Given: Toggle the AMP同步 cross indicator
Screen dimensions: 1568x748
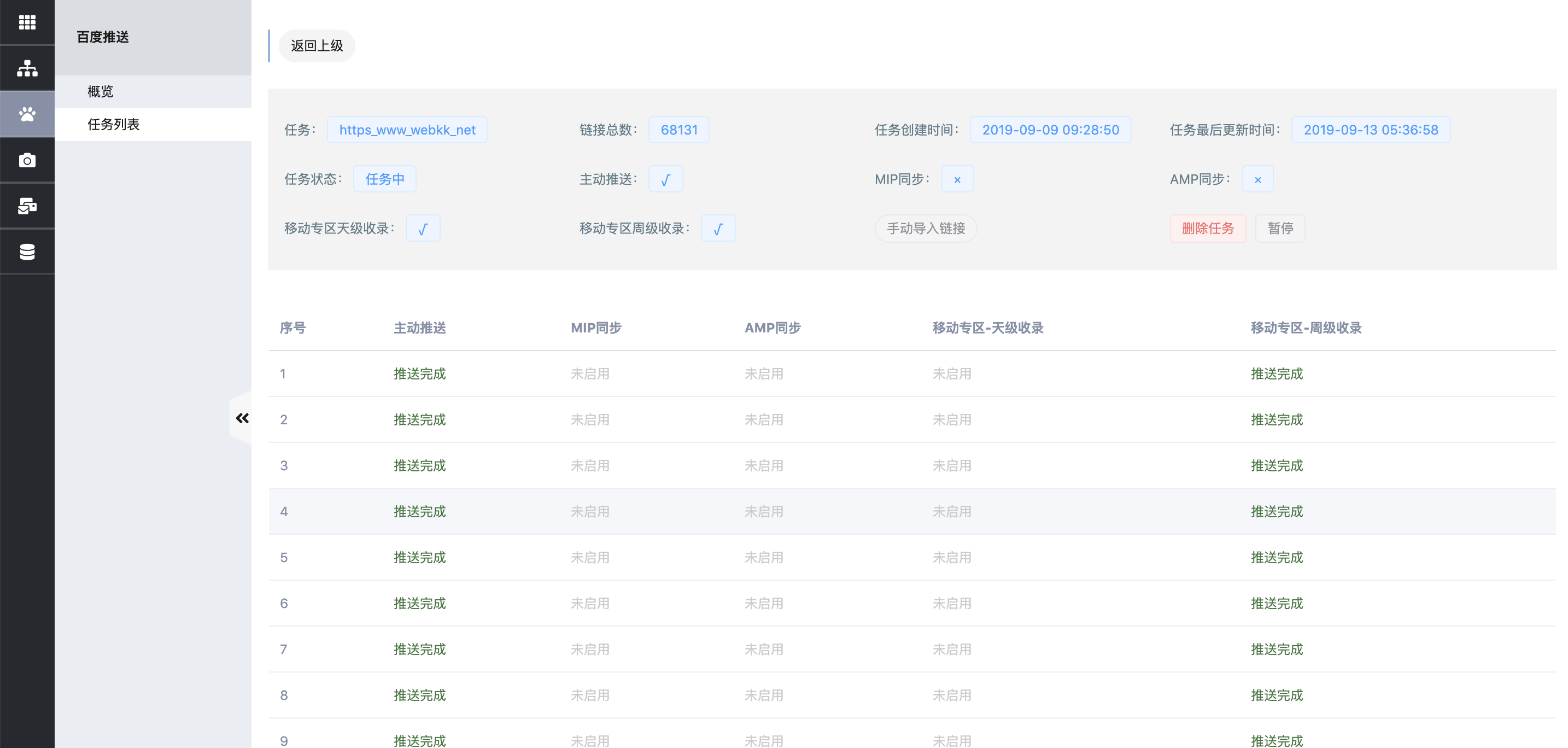Looking at the screenshot, I should point(1257,179).
